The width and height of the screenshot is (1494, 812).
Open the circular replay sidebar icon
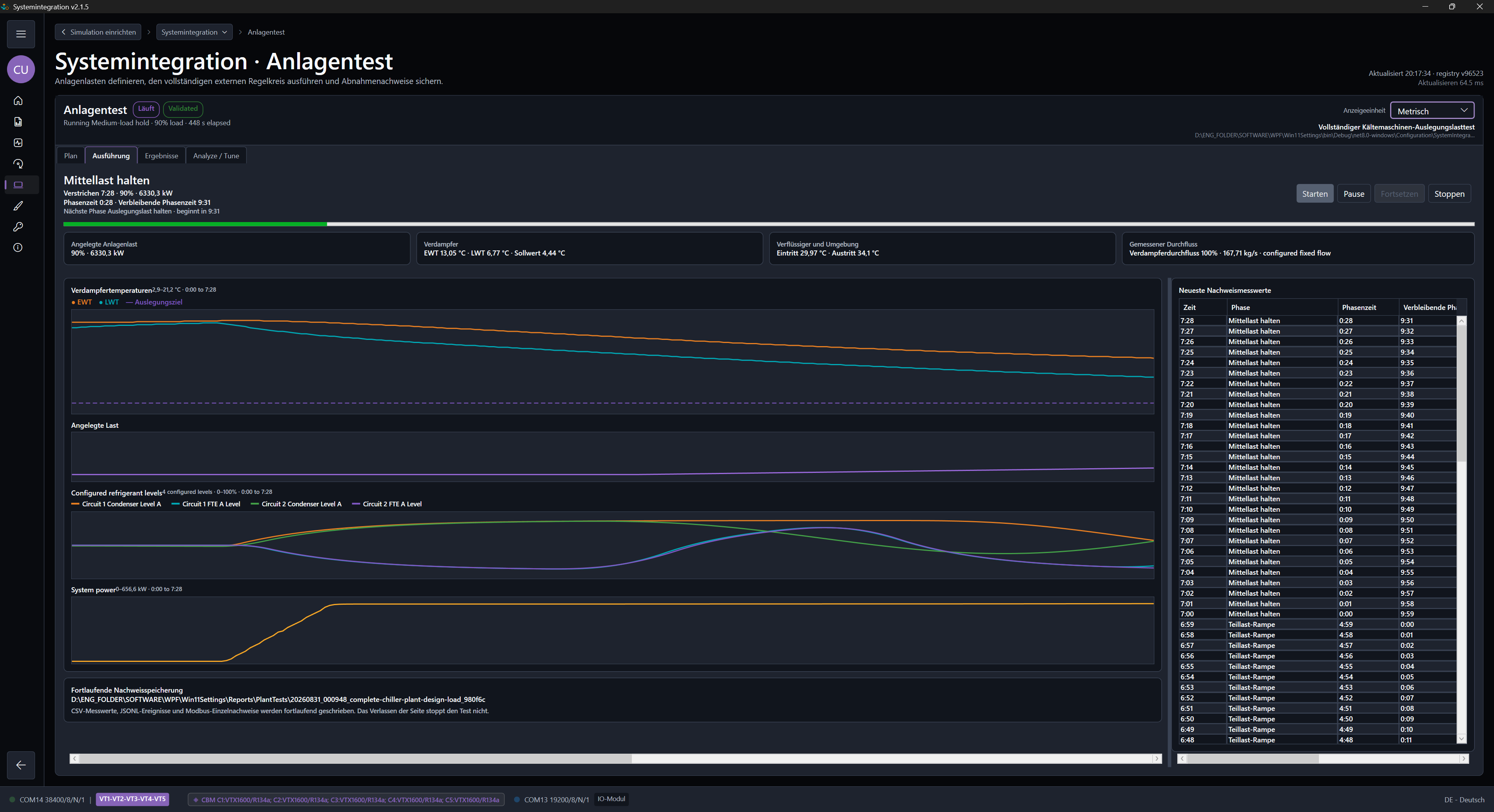tap(18, 164)
